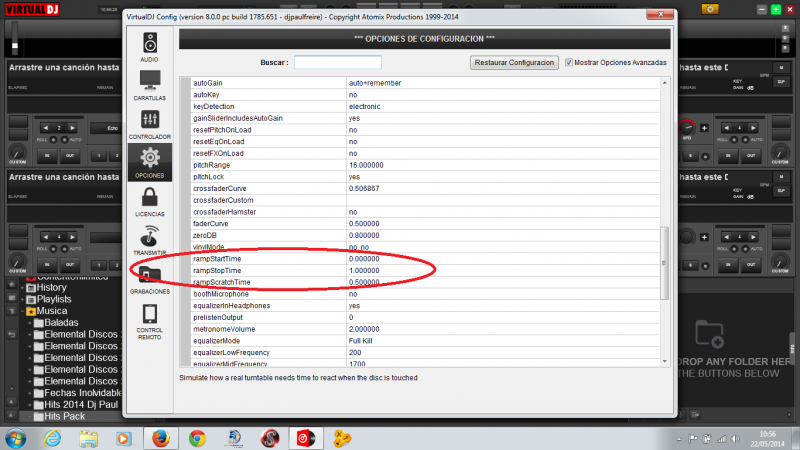The height and width of the screenshot is (450, 800).
Task: Open the Transmitir broadcast section
Action: tap(149, 240)
